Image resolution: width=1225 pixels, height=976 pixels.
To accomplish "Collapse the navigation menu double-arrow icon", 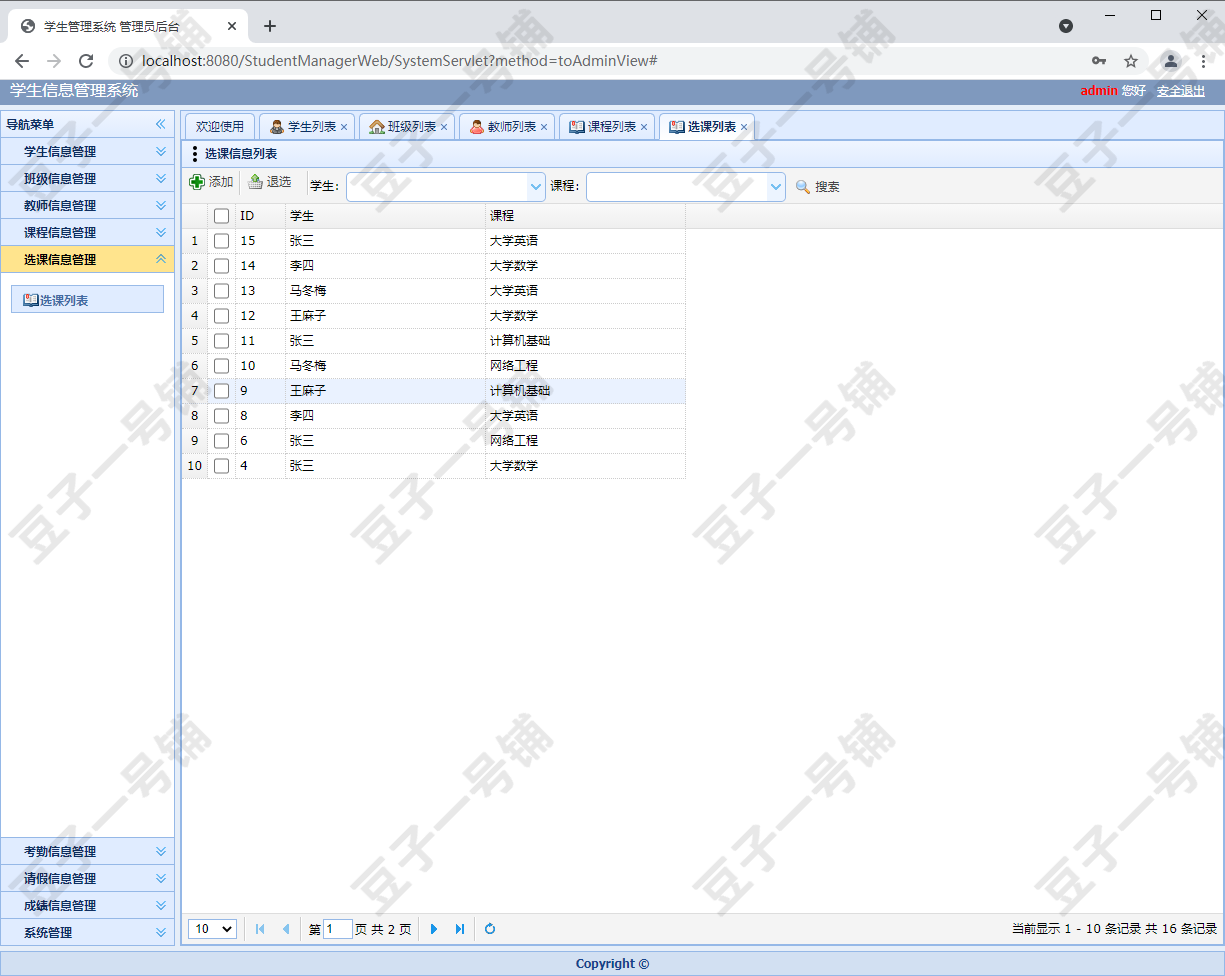I will 161,124.
